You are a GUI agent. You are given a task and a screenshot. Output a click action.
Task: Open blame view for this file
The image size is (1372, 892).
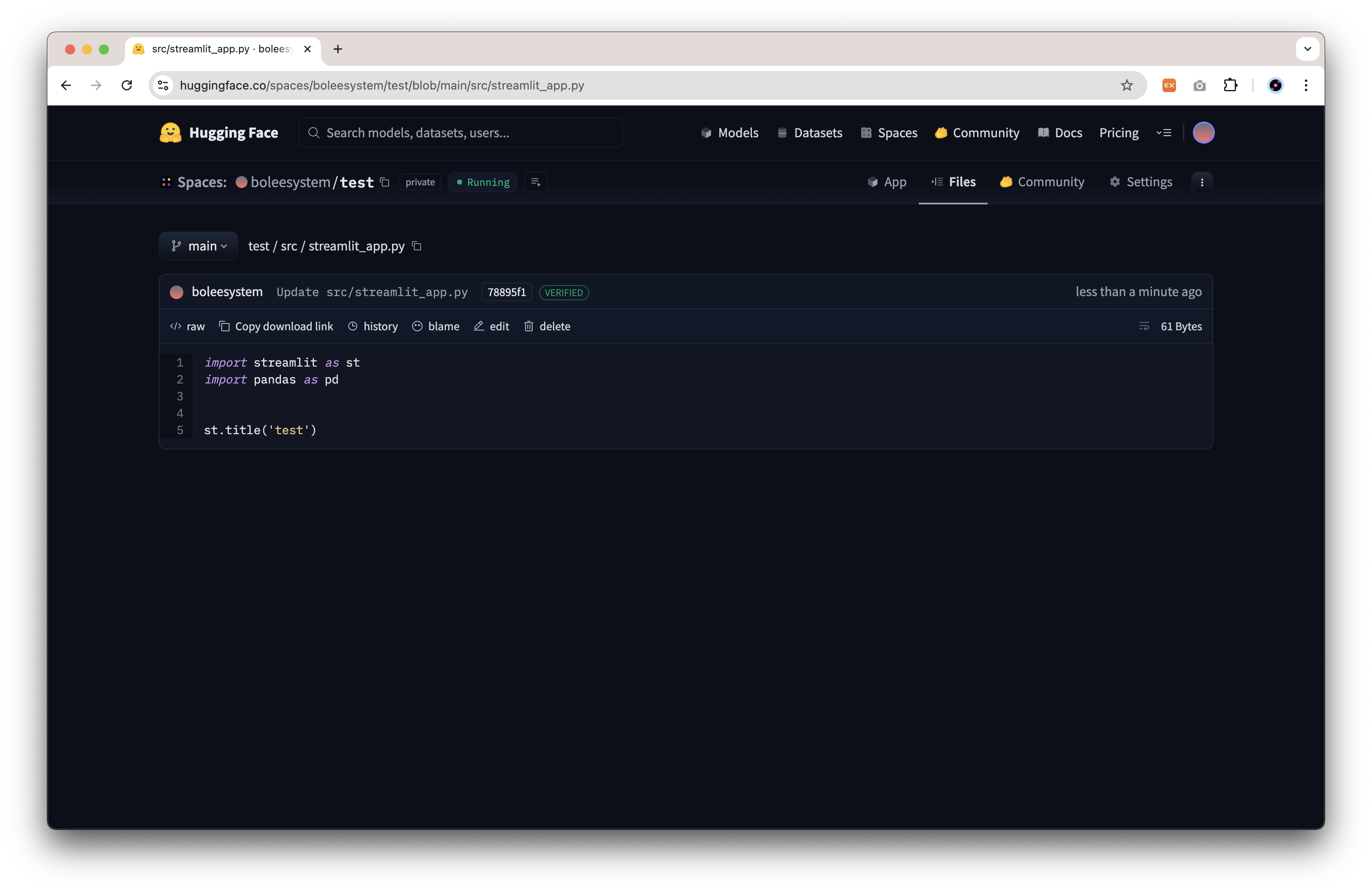[x=436, y=326]
